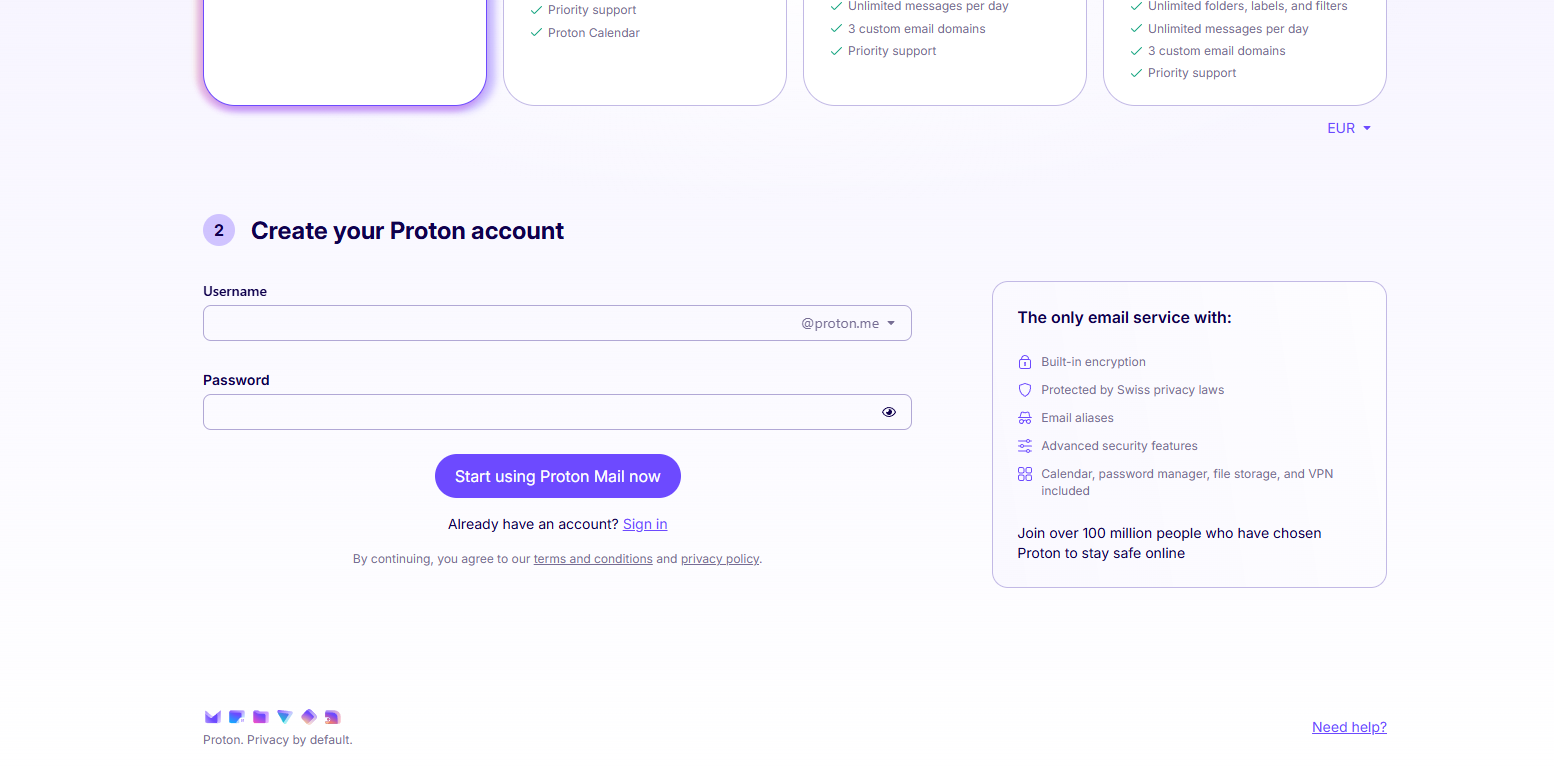
Task: Toggle password visibility with the eye icon
Action: (x=889, y=412)
